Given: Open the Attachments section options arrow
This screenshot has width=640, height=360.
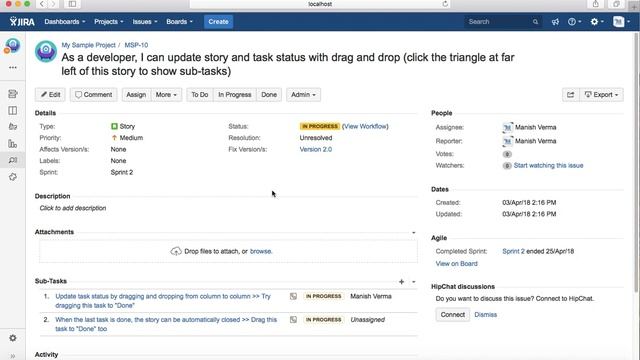Looking at the screenshot, I should (413, 232).
